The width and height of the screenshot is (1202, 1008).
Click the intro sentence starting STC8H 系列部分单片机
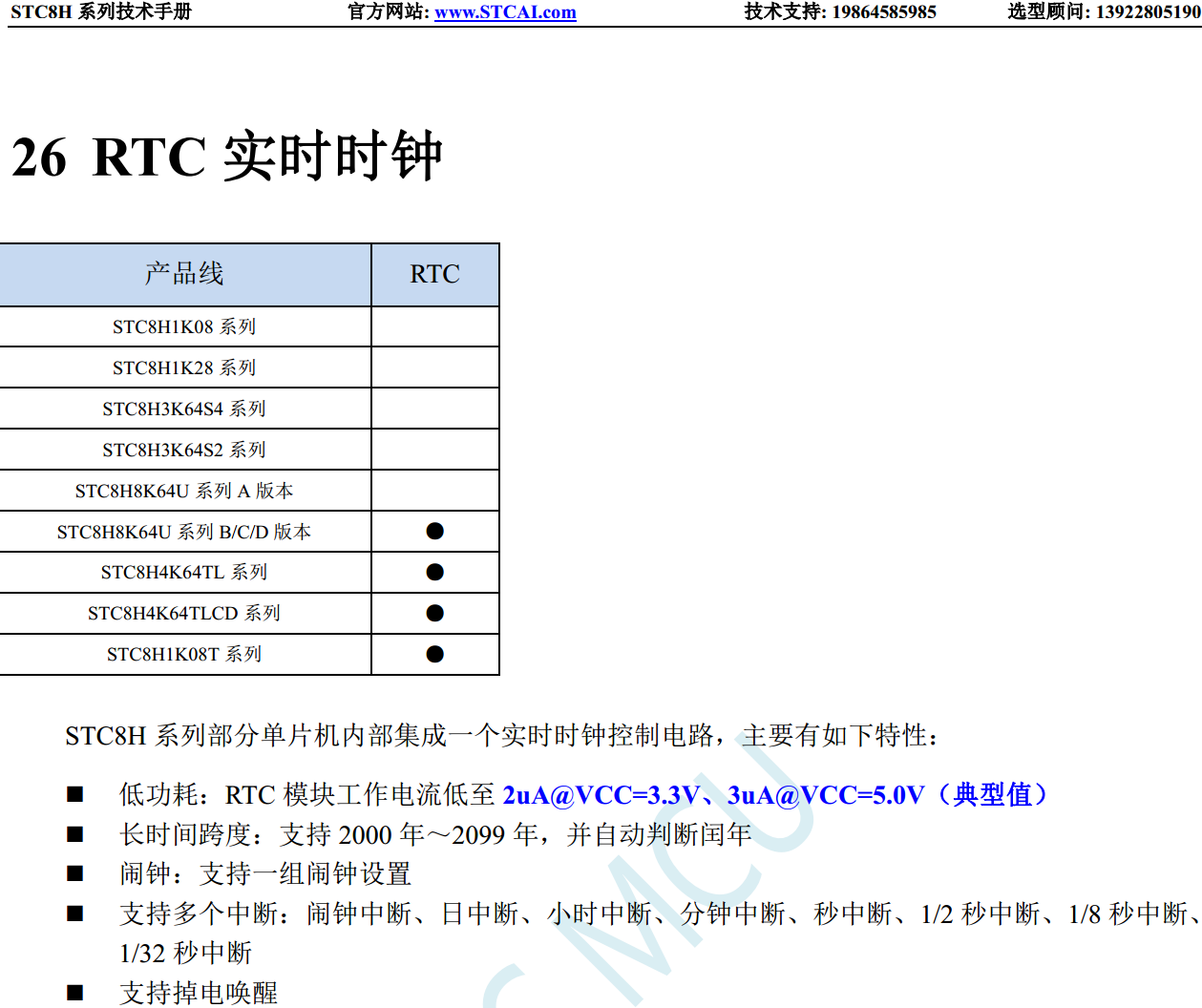(x=503, y=736)
